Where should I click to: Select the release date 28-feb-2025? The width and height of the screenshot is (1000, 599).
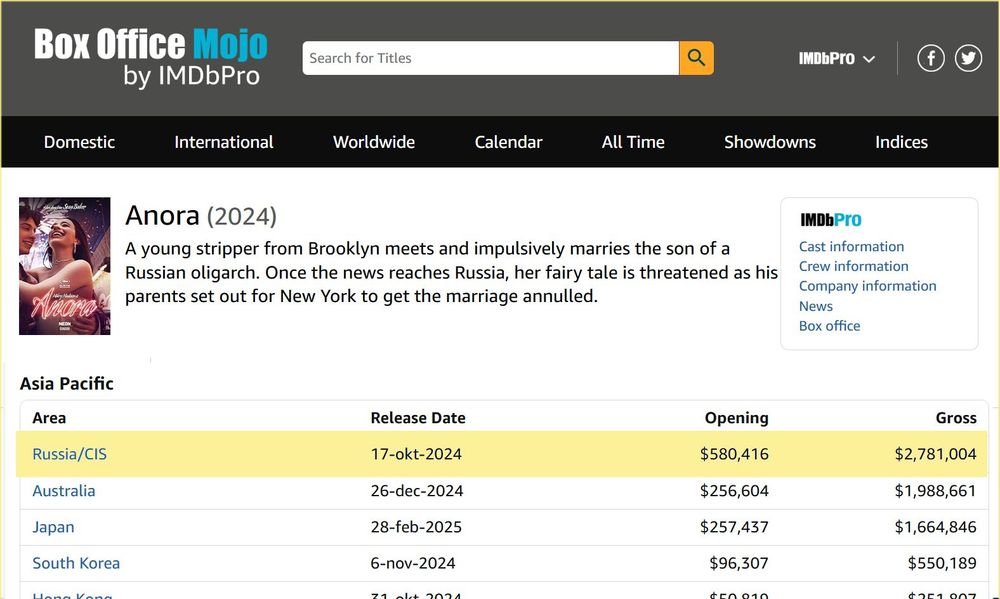coord(416,527)
